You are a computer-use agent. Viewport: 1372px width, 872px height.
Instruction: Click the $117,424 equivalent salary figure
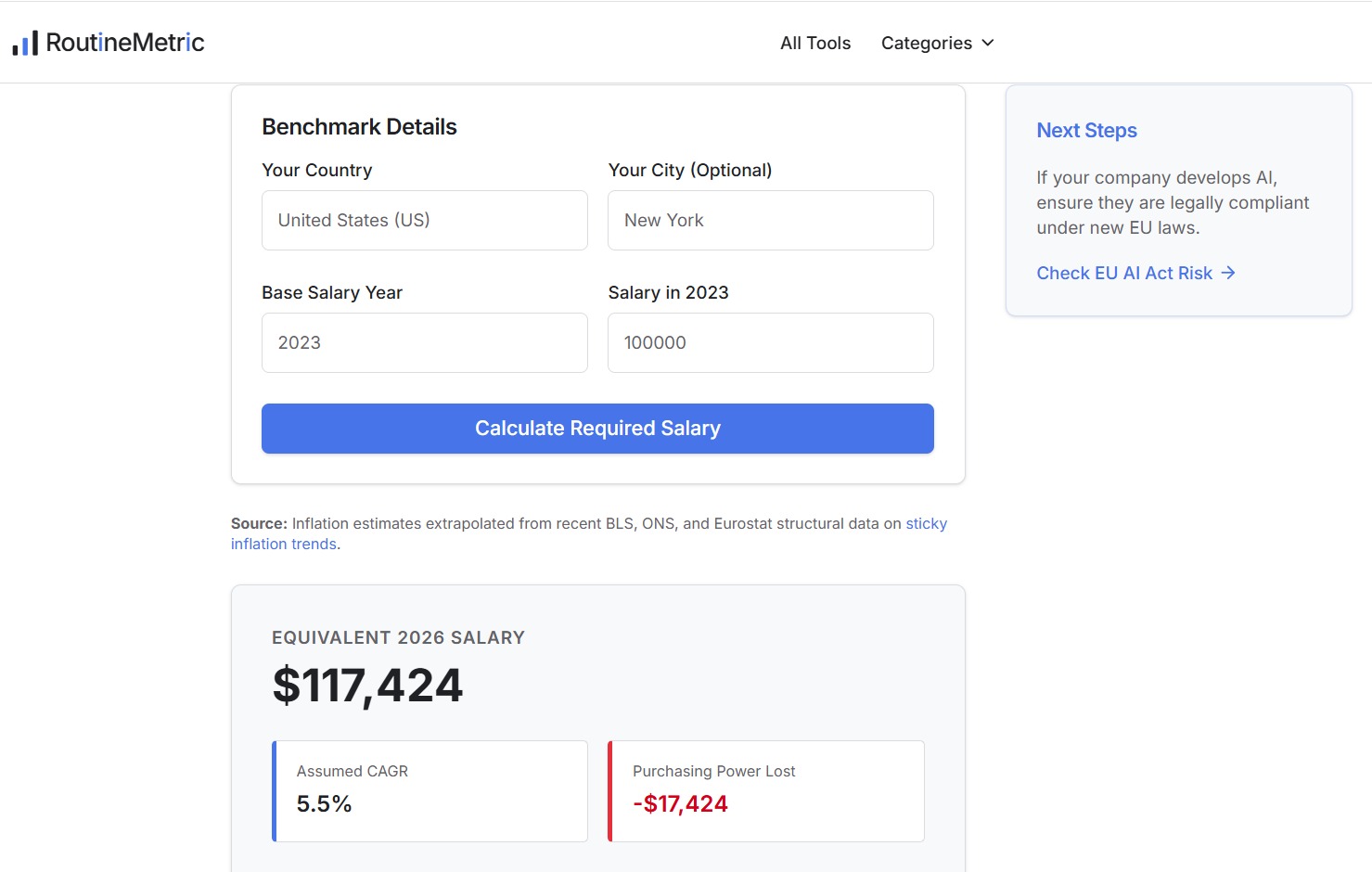click(367, 686)
